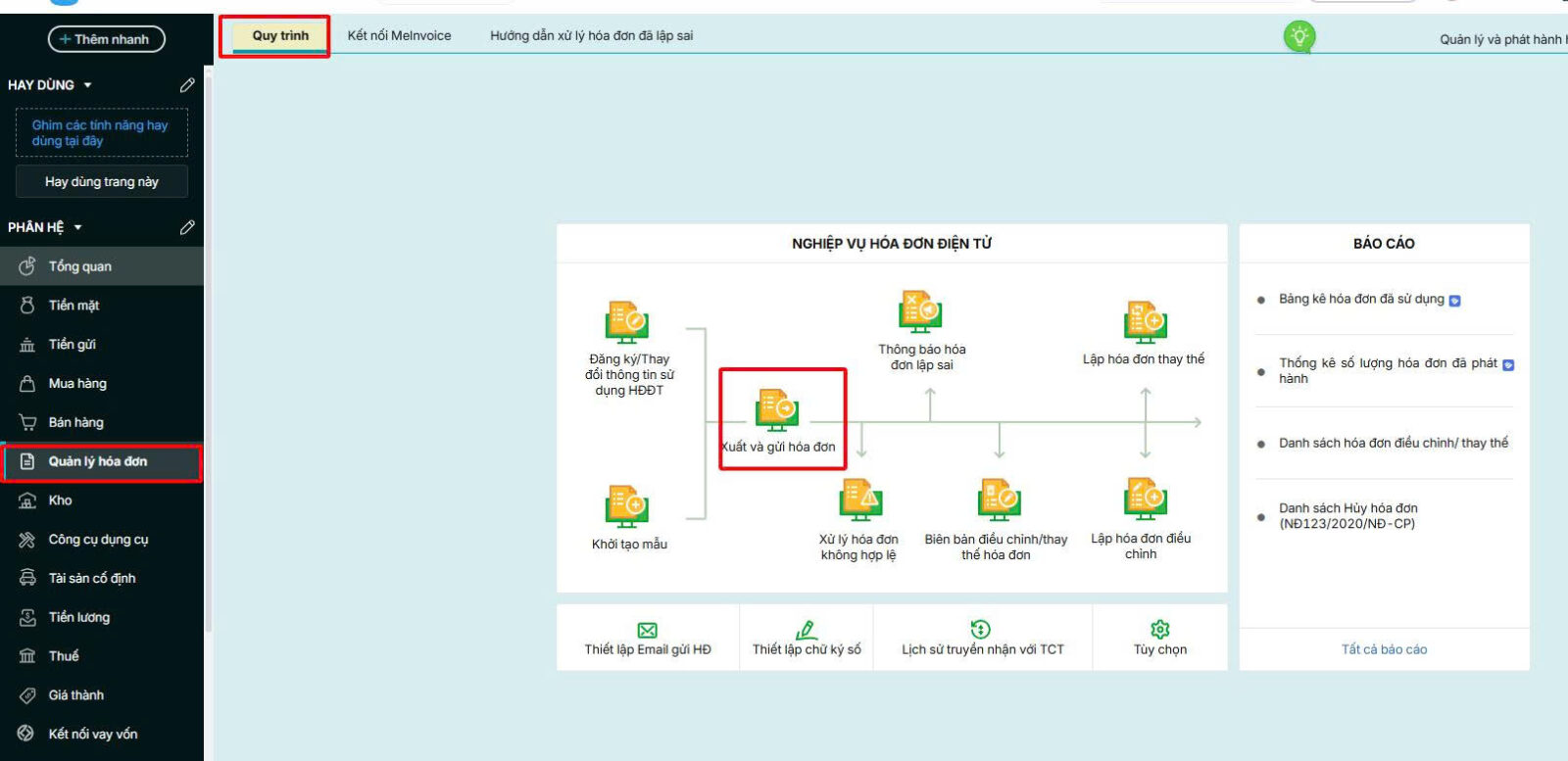
Task: Open Hướng dẫn xử lý hóa đơn tab
Action: click(x=591, y=35)
